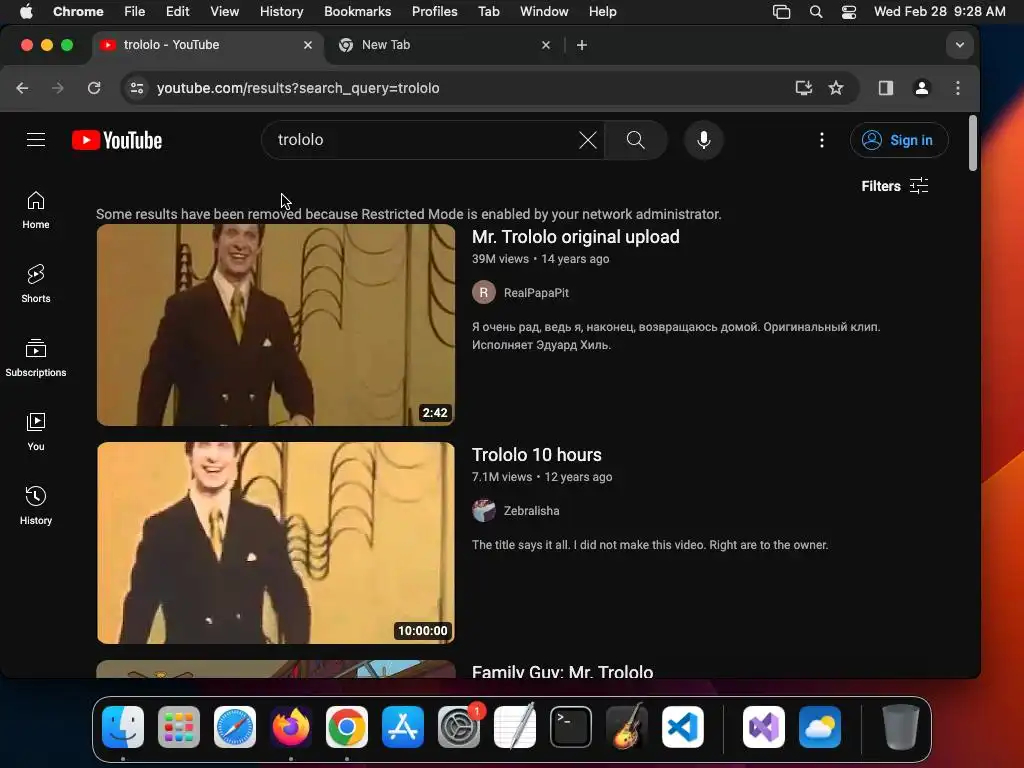This screenshot has width=1024, height=768.
Task: Launch Firefox from the Dock
Action: click(291, 727)
